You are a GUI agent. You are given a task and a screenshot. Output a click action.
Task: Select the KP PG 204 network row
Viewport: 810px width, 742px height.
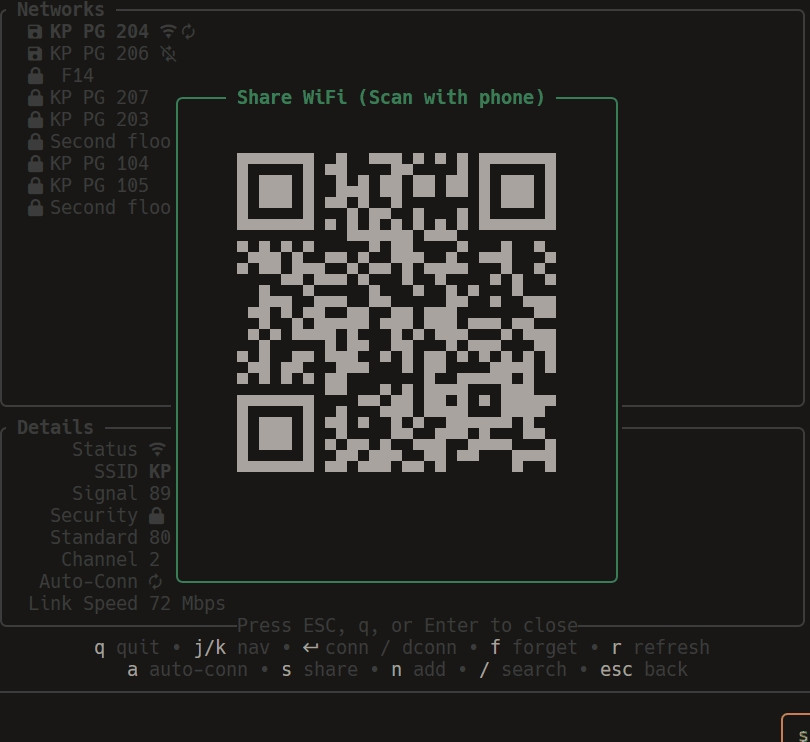coord(111,32)
